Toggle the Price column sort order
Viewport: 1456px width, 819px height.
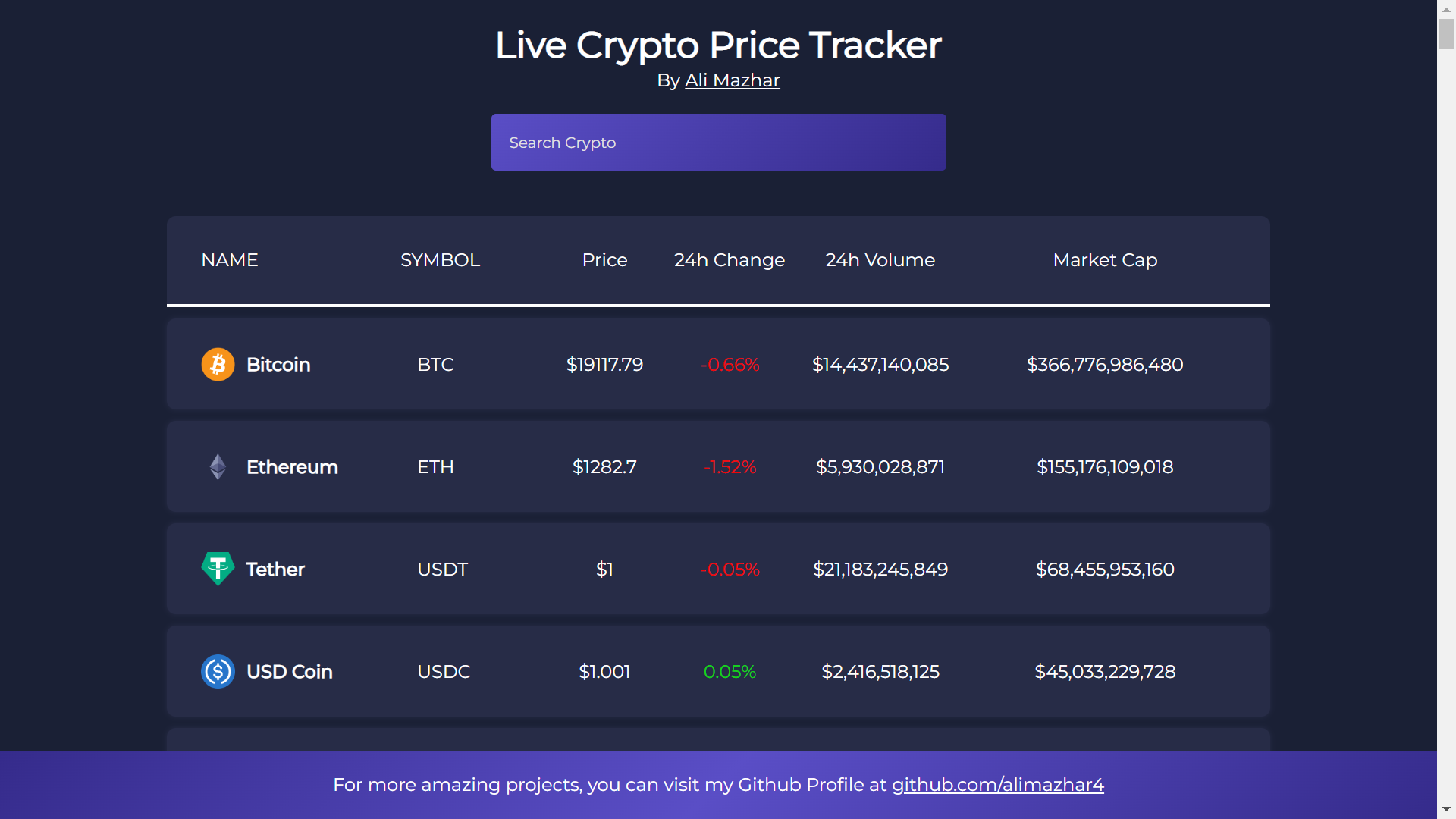click(x=604, y=260)
